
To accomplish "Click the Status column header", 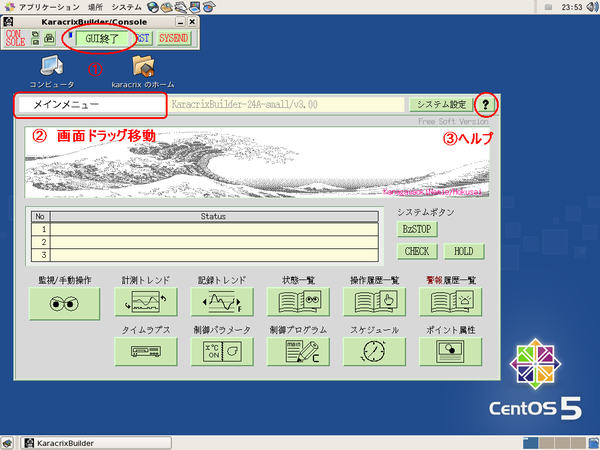I will coord(214,217).
